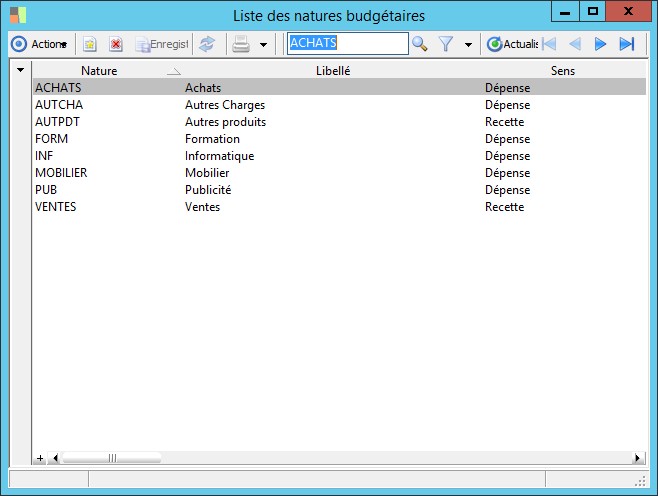Select the ACHATS row

(339, 87)
